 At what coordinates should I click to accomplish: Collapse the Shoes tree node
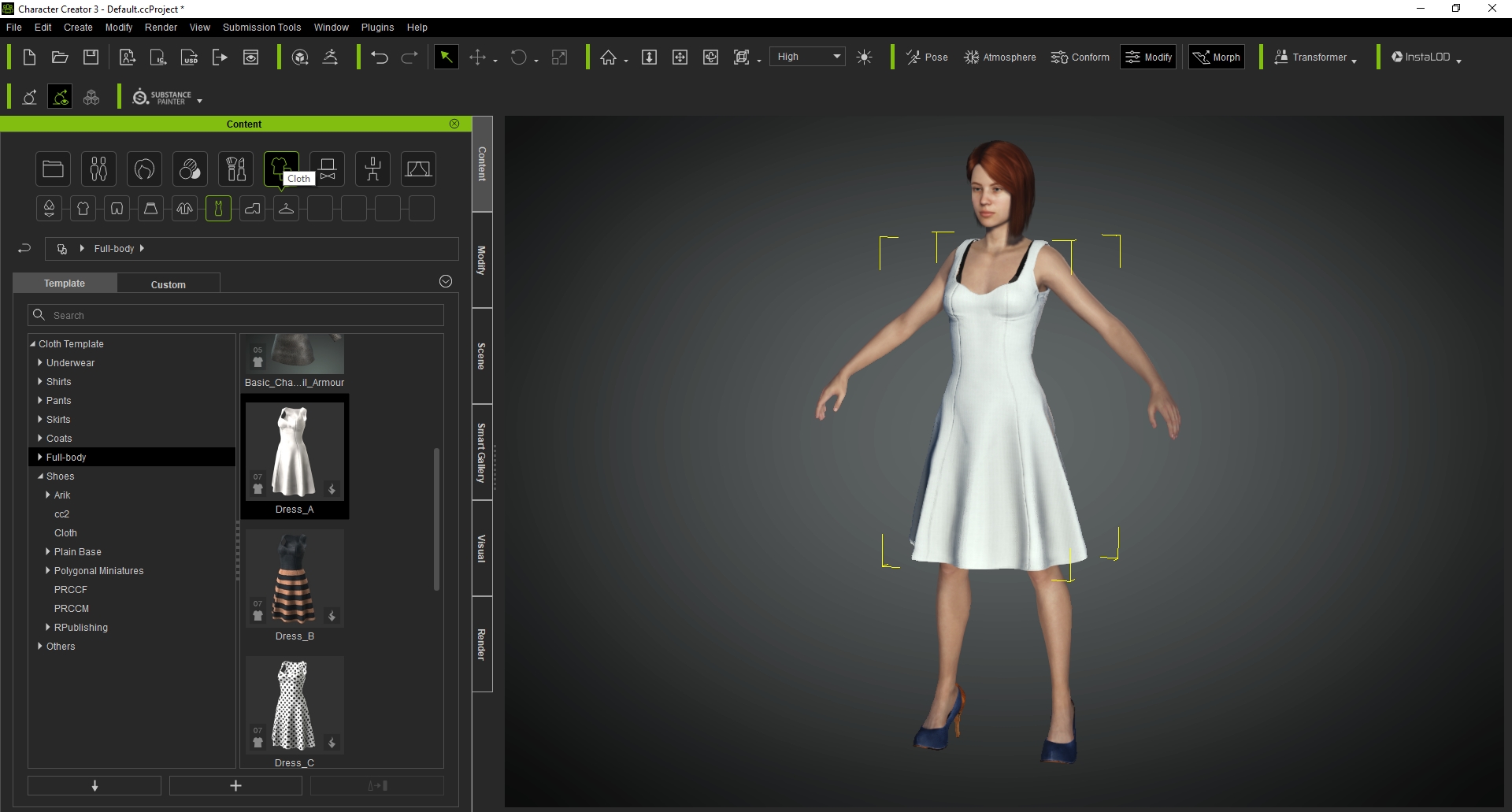pyautogui.click(x=40, y=476)
